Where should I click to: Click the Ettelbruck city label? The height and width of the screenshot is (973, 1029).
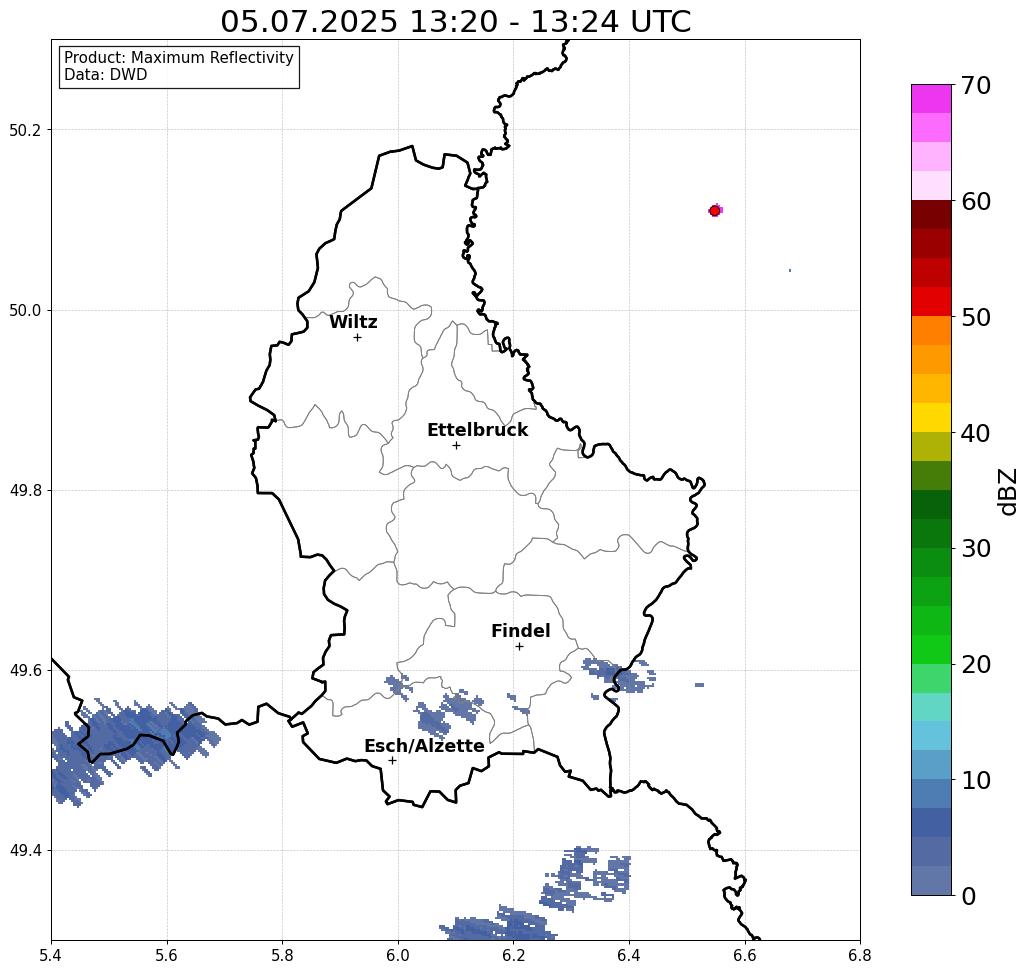point(477,430)
